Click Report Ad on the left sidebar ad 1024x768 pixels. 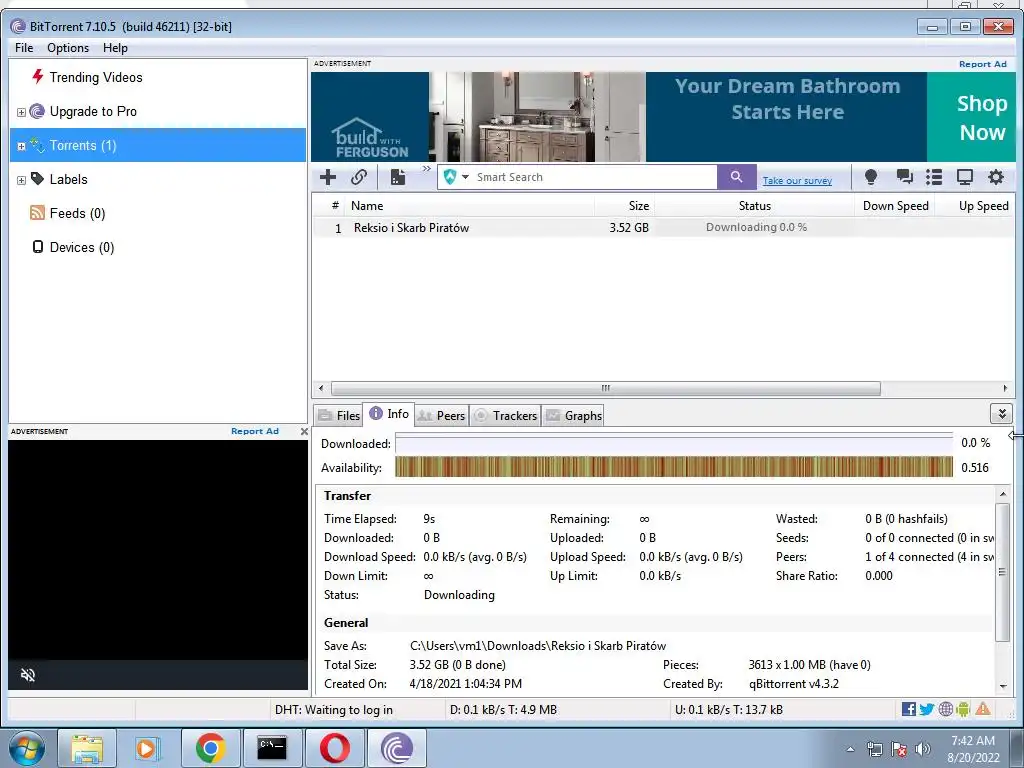click(255, 431)
